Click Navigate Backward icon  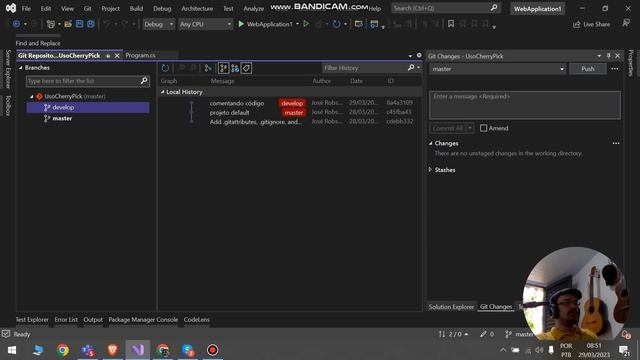click(16, 24)
